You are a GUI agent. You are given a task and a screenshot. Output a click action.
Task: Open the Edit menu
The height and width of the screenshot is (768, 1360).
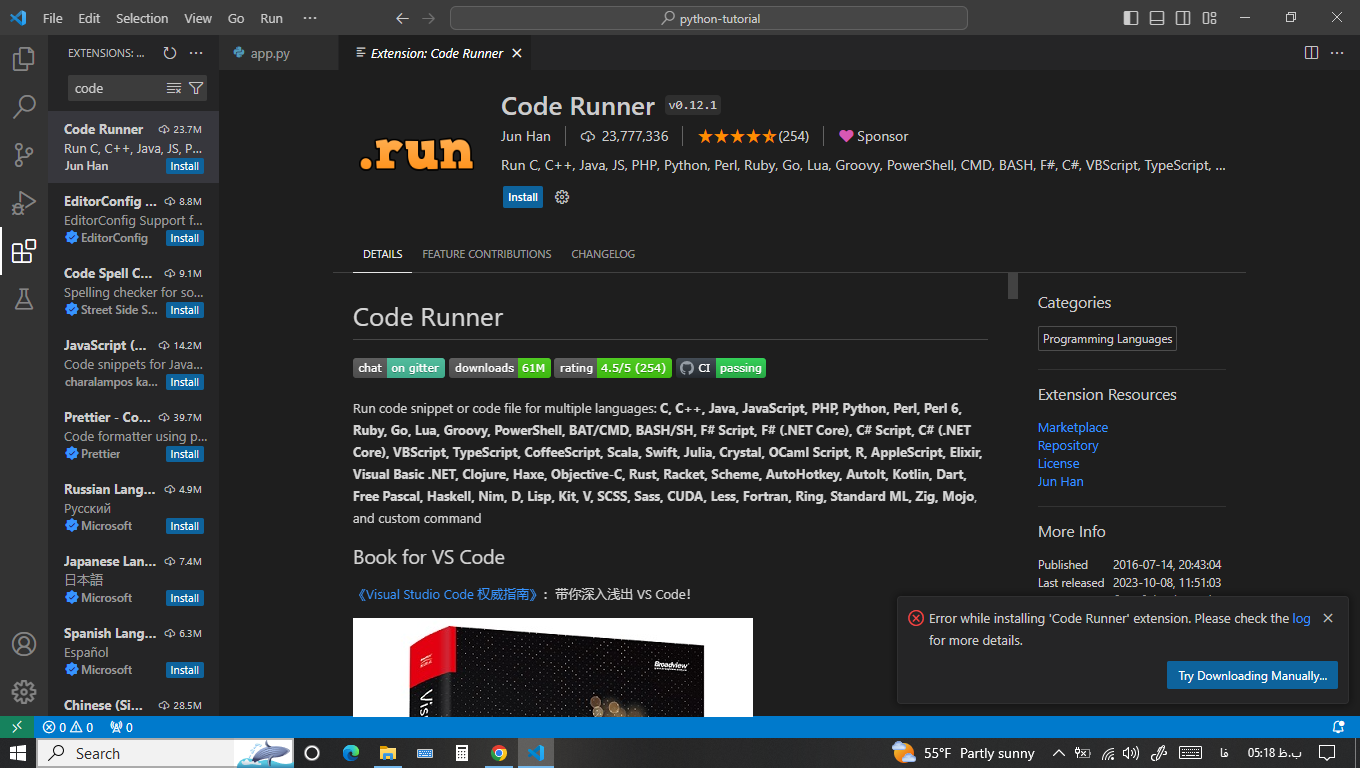point(89,18)
